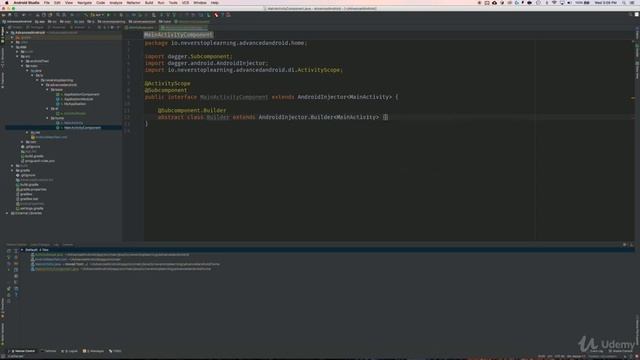Select MainActivity.java in Default changelist
Viewport: 640px width, 360px height.
48,264
